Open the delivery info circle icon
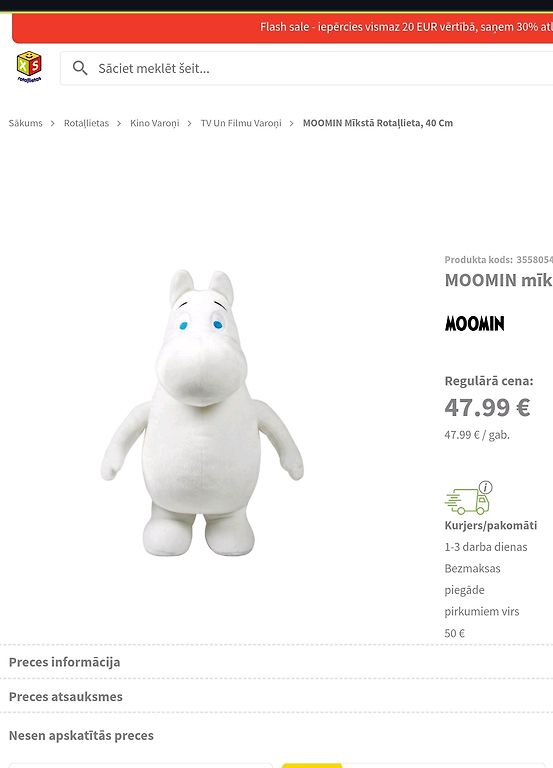This screenshot has width=553, height=768. (485, 487)
